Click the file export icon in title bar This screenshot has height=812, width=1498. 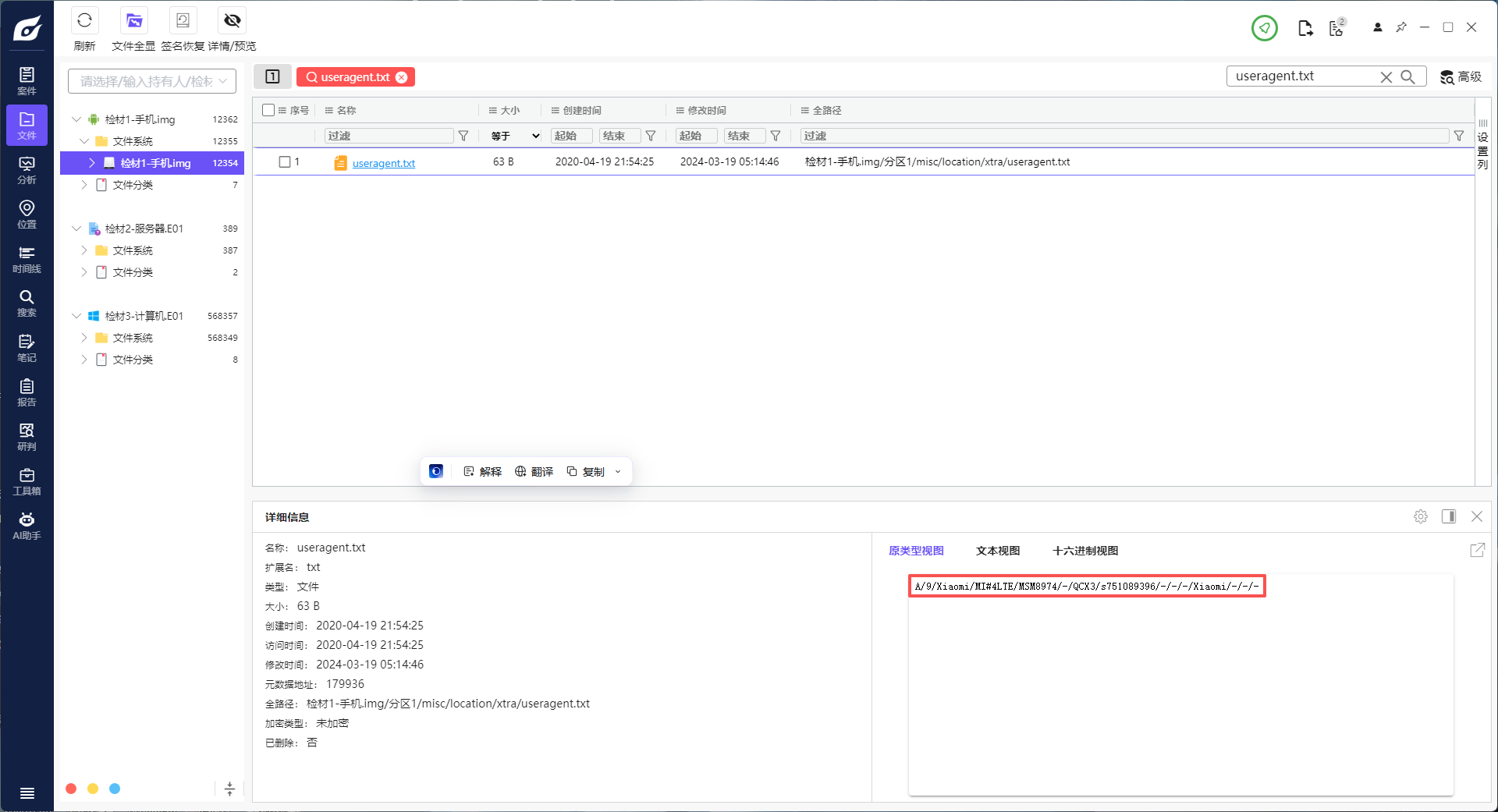coord(1305,28)
